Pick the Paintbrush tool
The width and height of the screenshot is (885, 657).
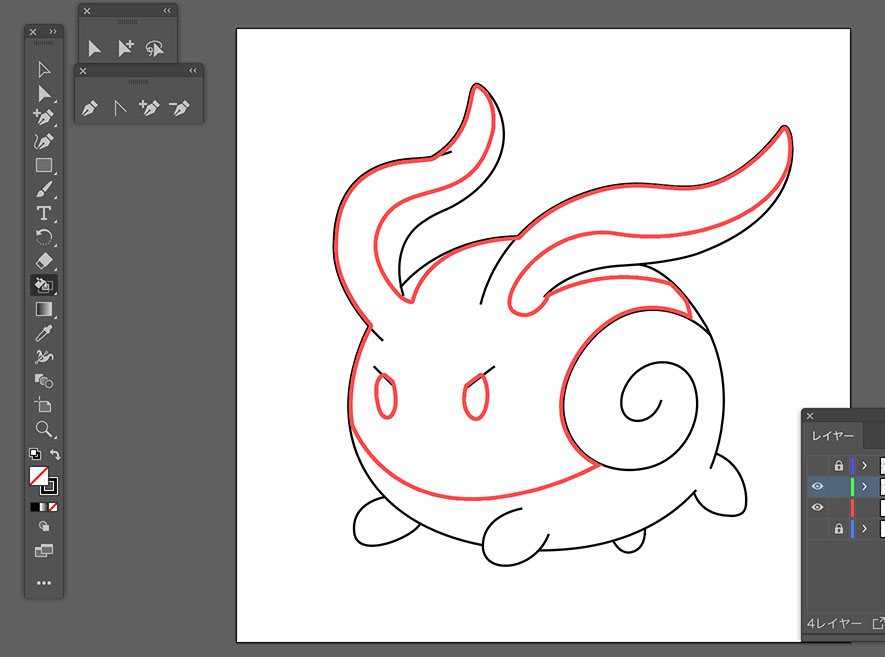coord(44,189)
